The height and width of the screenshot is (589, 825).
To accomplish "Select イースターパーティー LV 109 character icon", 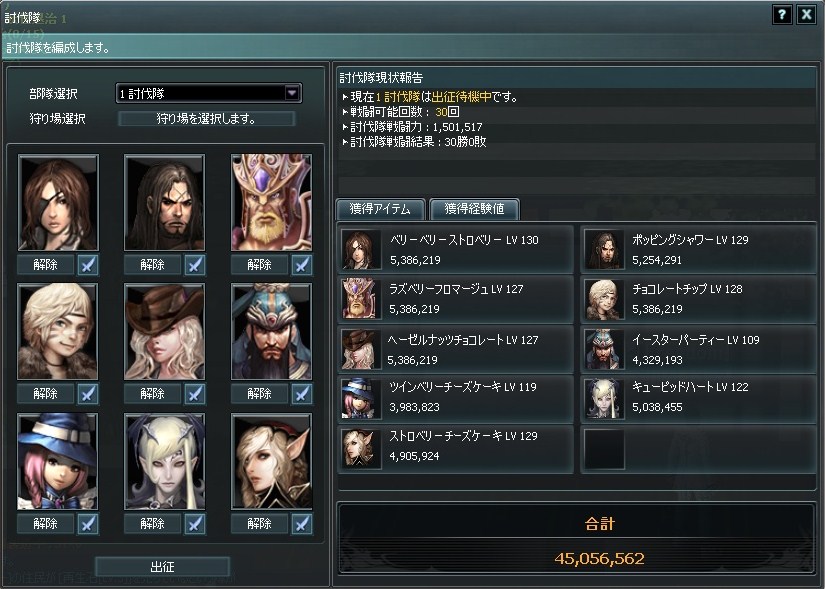I will (x=604, y=350).
